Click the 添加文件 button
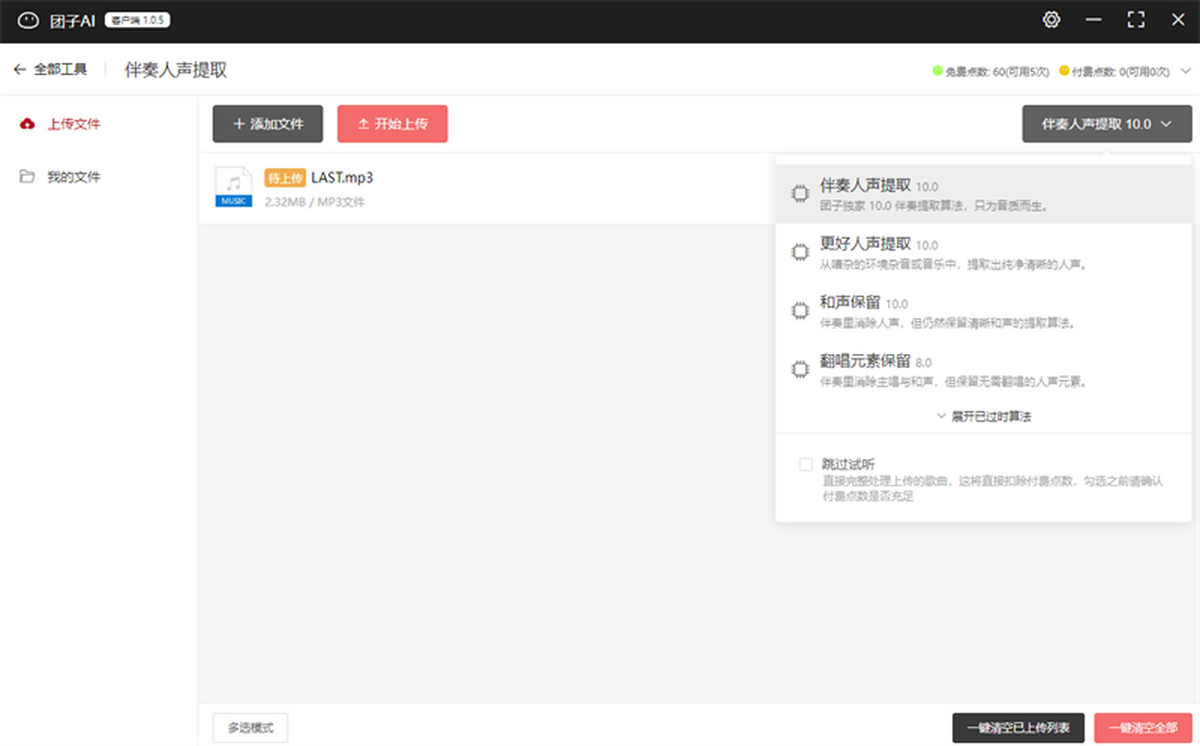This screenshot has width=1200, height=746. pos(266,124)
